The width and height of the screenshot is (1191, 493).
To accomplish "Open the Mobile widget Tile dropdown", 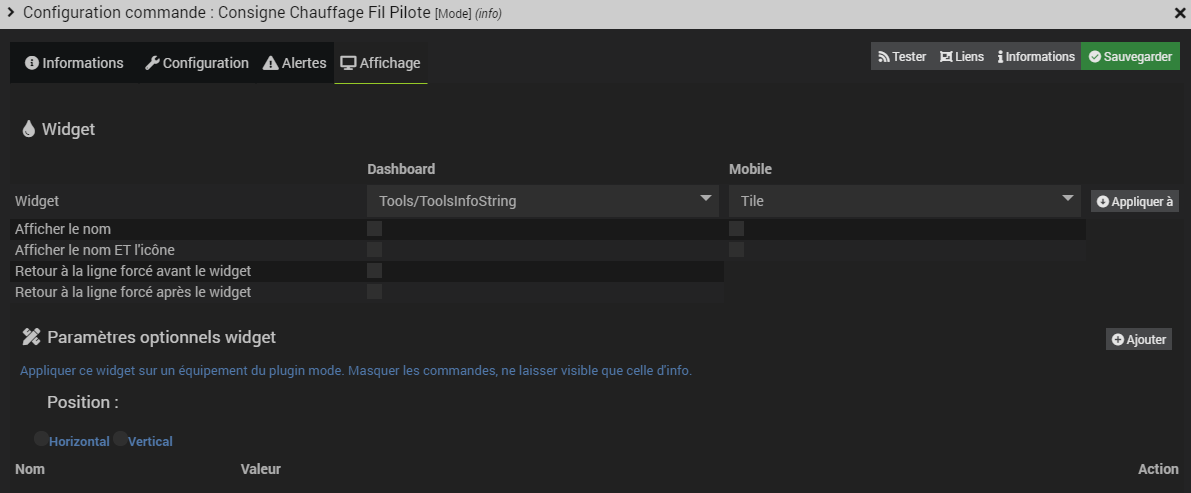I will click(904, 201).
